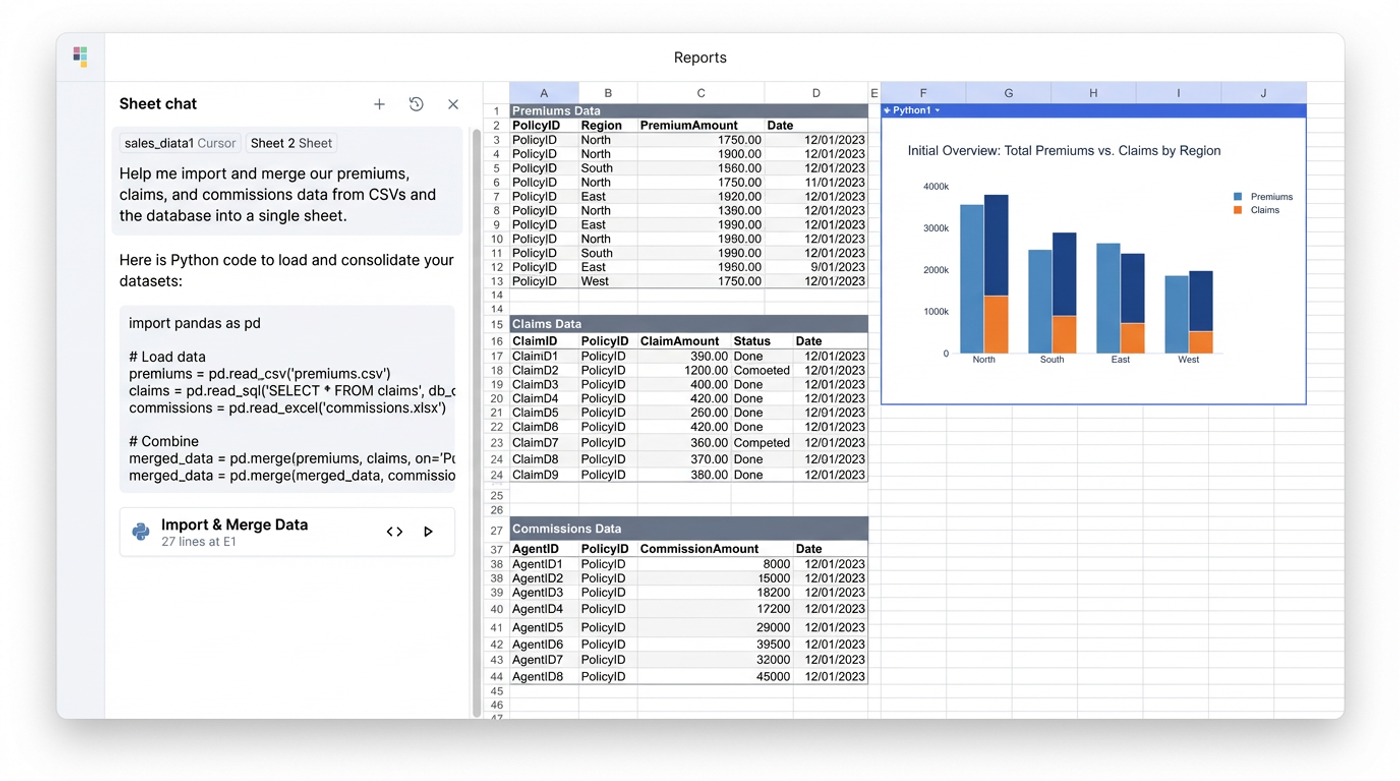Click the Python logo on the code card
The width and height of the screenshot is (1400, 781).
point(140,531)
